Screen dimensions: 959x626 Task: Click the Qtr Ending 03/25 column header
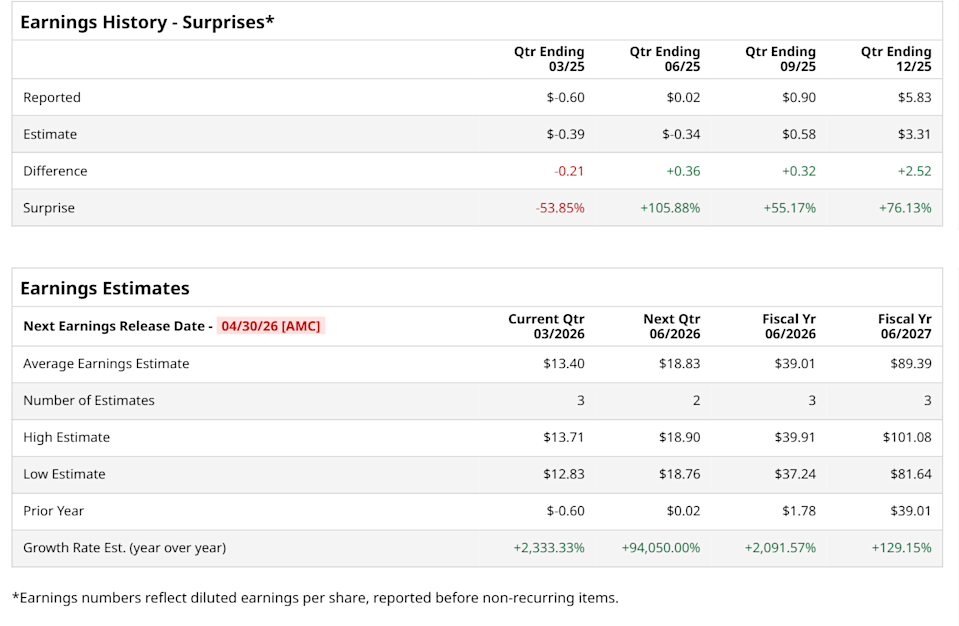point(548,59)
